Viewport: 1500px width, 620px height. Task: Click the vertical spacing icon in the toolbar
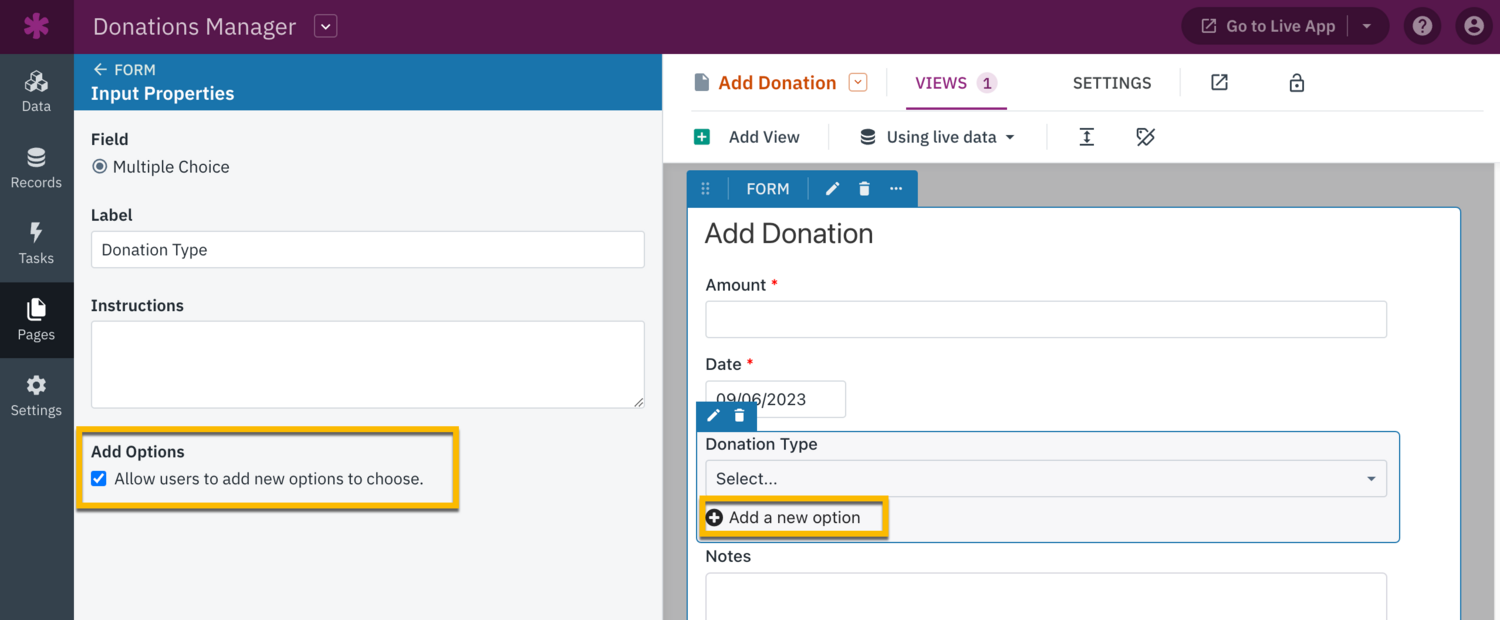tap(1087, 137)
